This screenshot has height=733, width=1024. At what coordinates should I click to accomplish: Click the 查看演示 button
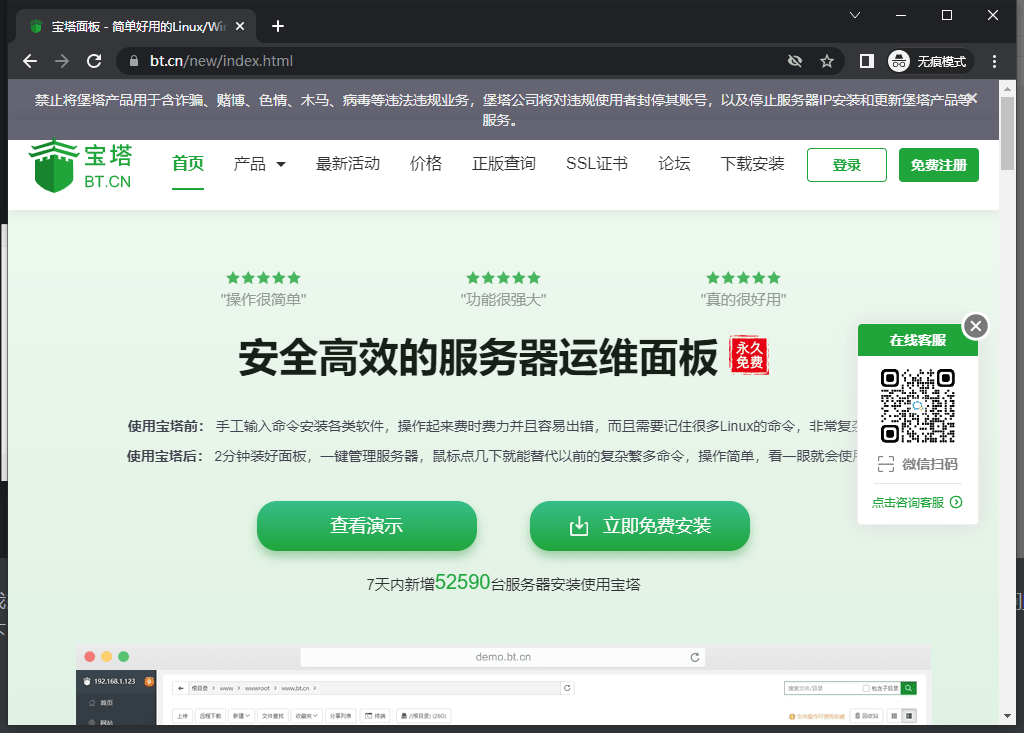[367, 526]
